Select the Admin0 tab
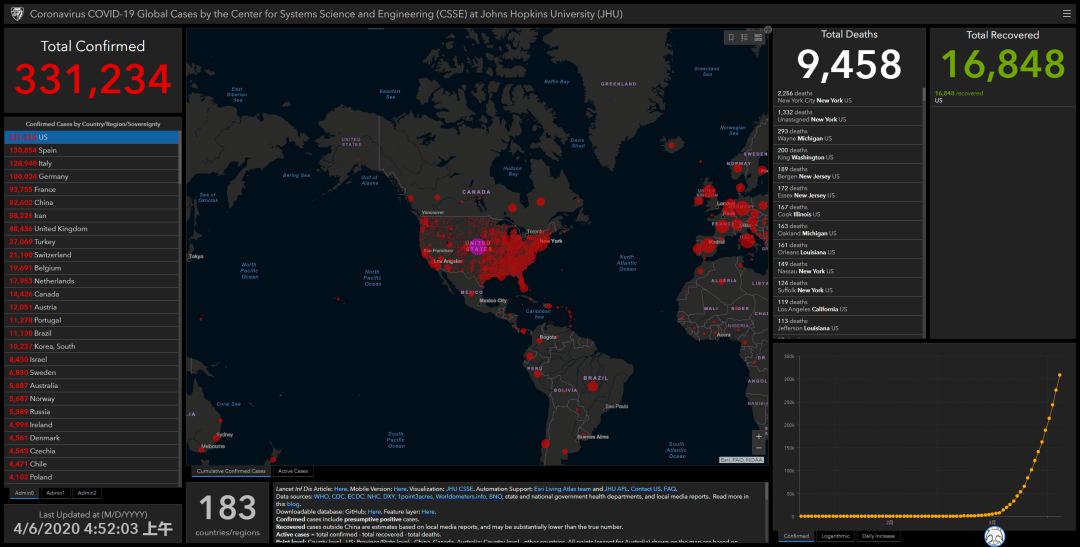The height and width of the screenshot is (547, 1080). pyautogui.click(x=25, y=493)
